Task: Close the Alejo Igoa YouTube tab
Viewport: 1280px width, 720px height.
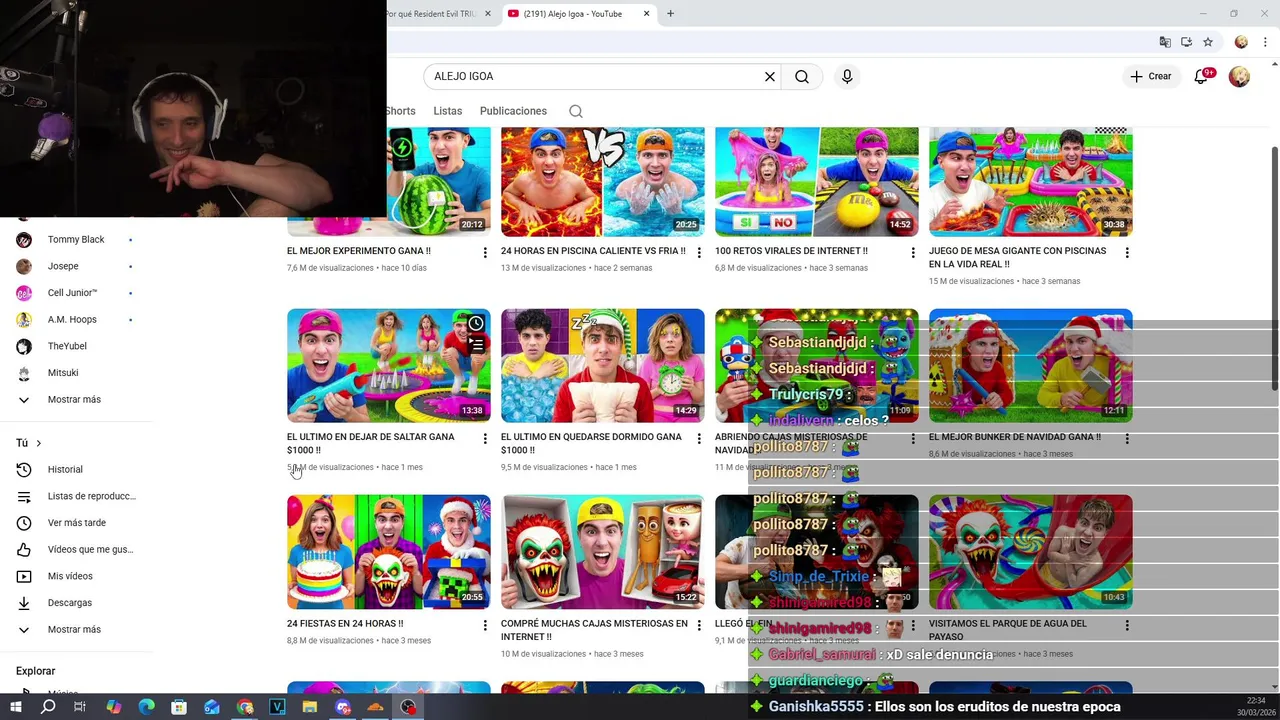Action: click(646, 13)
